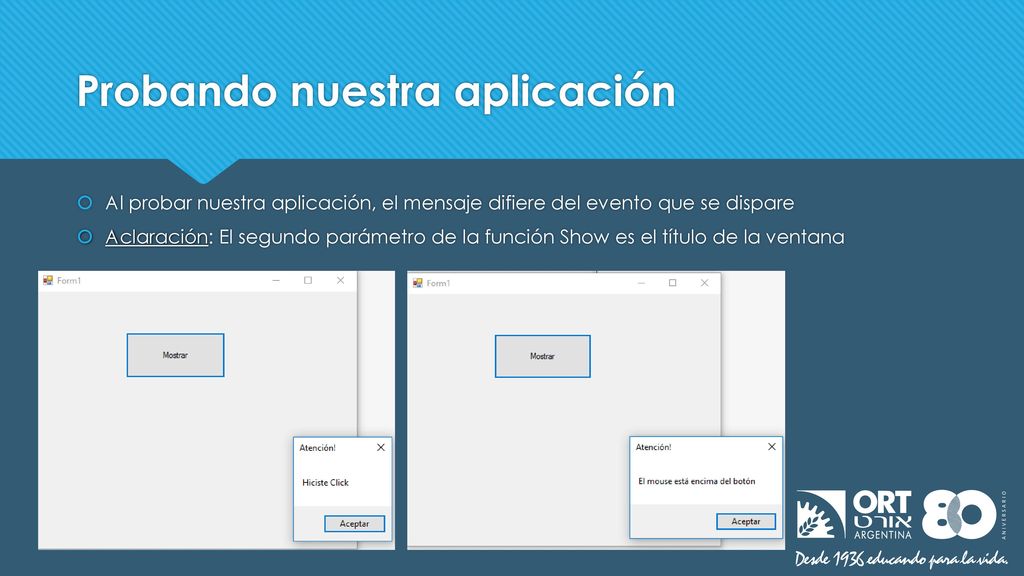Click Mostrar button in left Form1 window
1024x576 pixels.
tap(175, 355)
